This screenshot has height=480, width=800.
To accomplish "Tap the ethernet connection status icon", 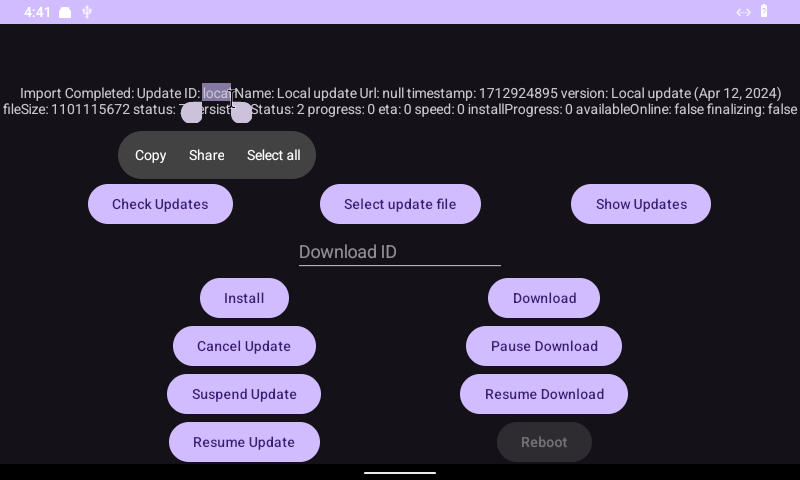I will [743, 12].
